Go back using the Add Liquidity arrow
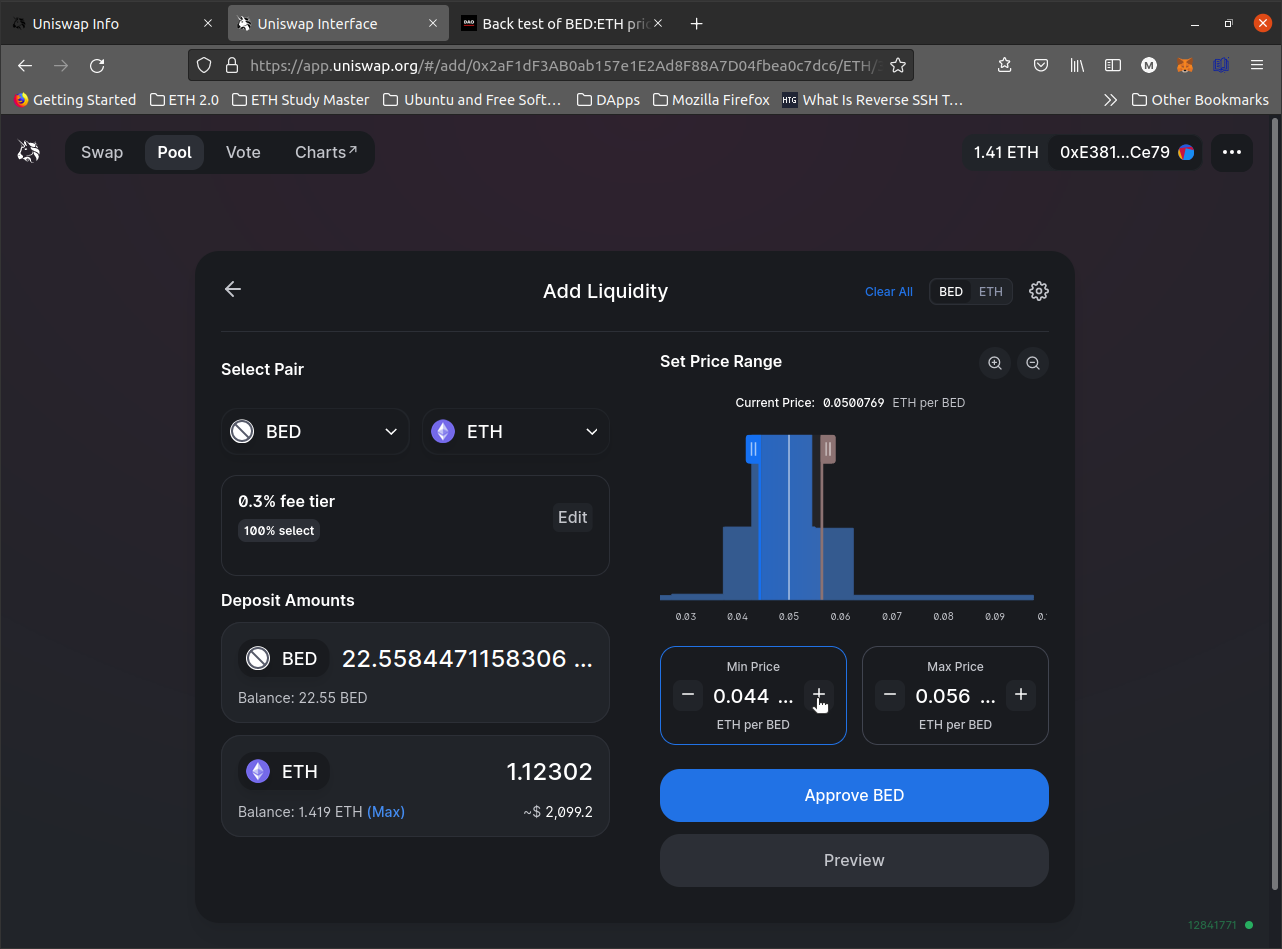The image size is (1282, 949). [233, 290]
